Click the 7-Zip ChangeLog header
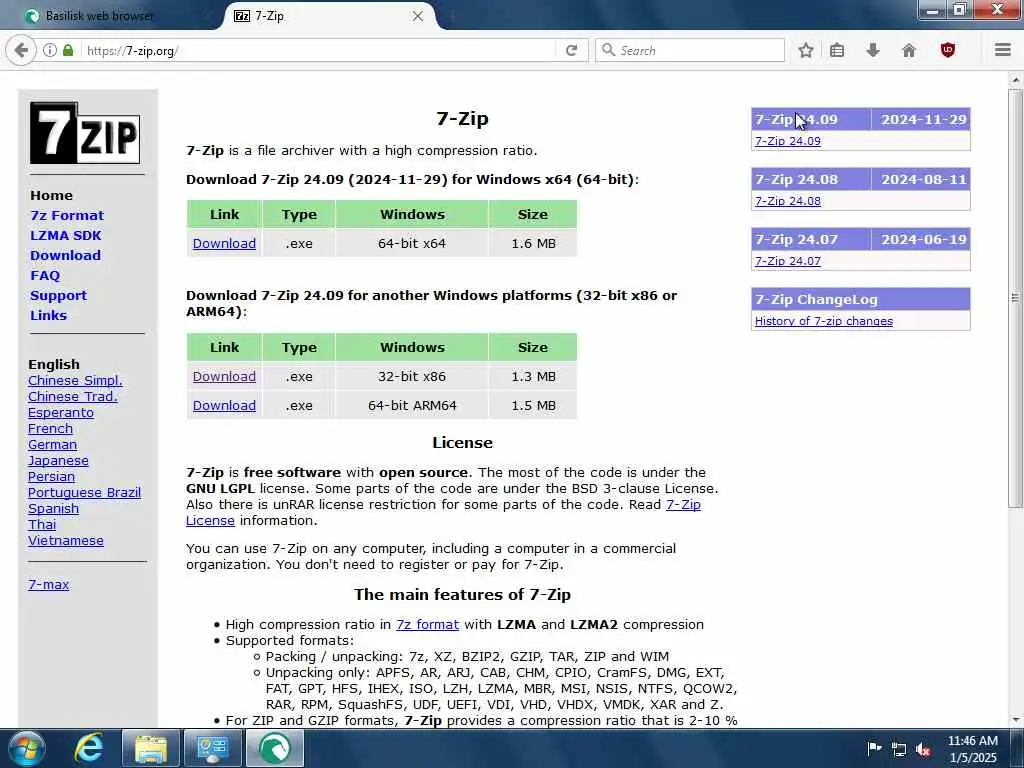This screenshot has height=768, width=1024. [x=861, y=300]
